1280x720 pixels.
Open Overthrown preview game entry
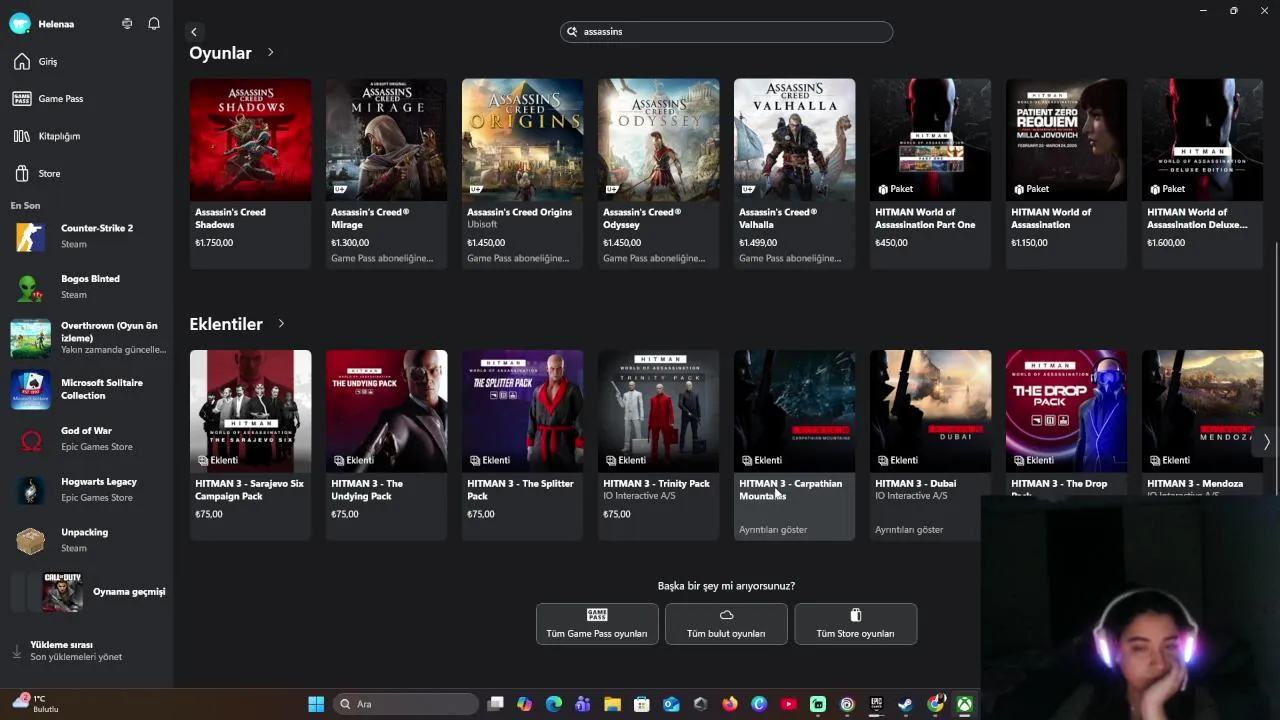tap(86, 338)
